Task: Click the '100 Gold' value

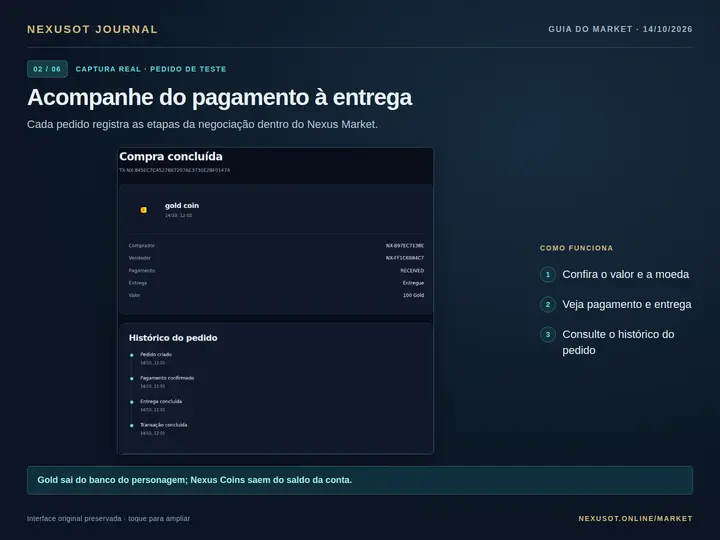Action: [x=413, y=295]
